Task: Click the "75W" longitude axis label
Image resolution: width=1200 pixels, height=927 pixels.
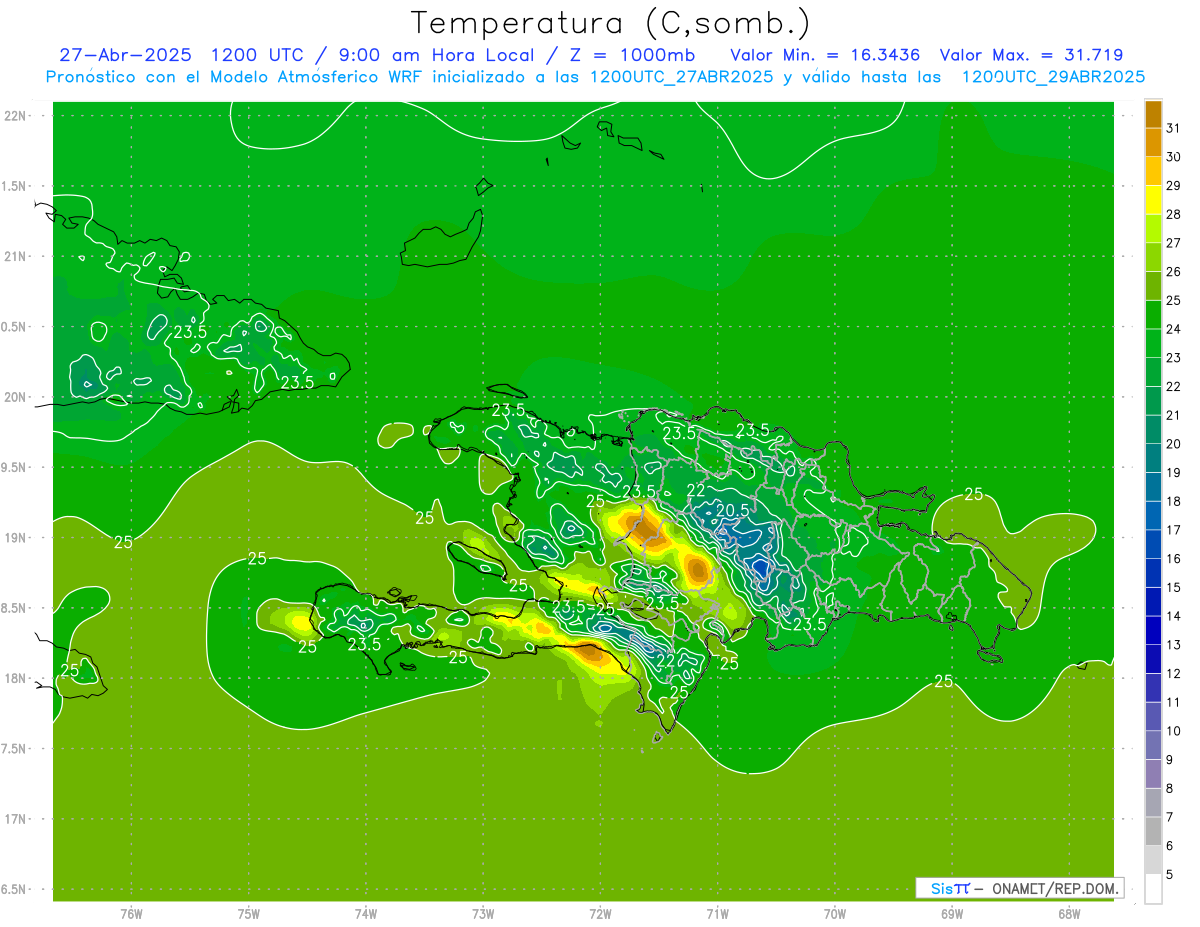Action: tap(249, 913)
